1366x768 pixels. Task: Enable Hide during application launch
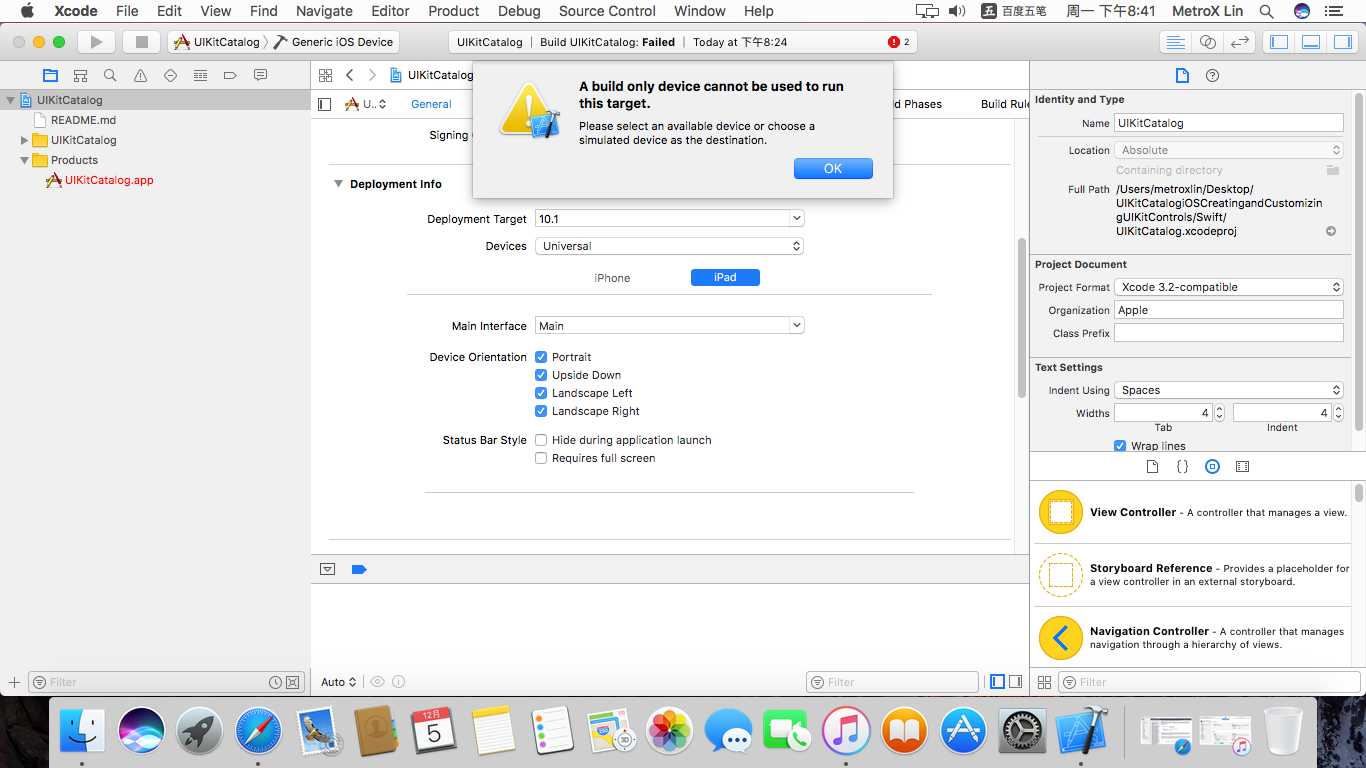click(x=541, y=440)
